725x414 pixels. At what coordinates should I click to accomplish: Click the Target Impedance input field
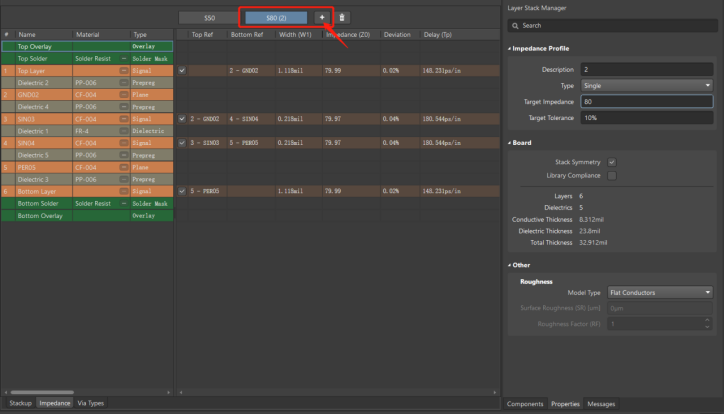tap(645, 101)
